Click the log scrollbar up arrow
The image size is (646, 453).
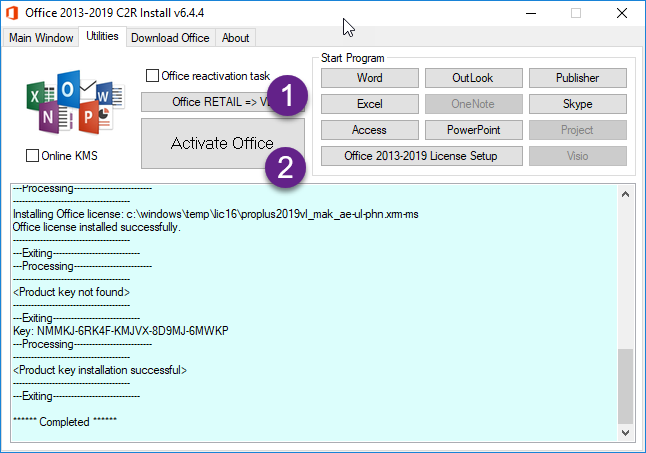(625, 194)
